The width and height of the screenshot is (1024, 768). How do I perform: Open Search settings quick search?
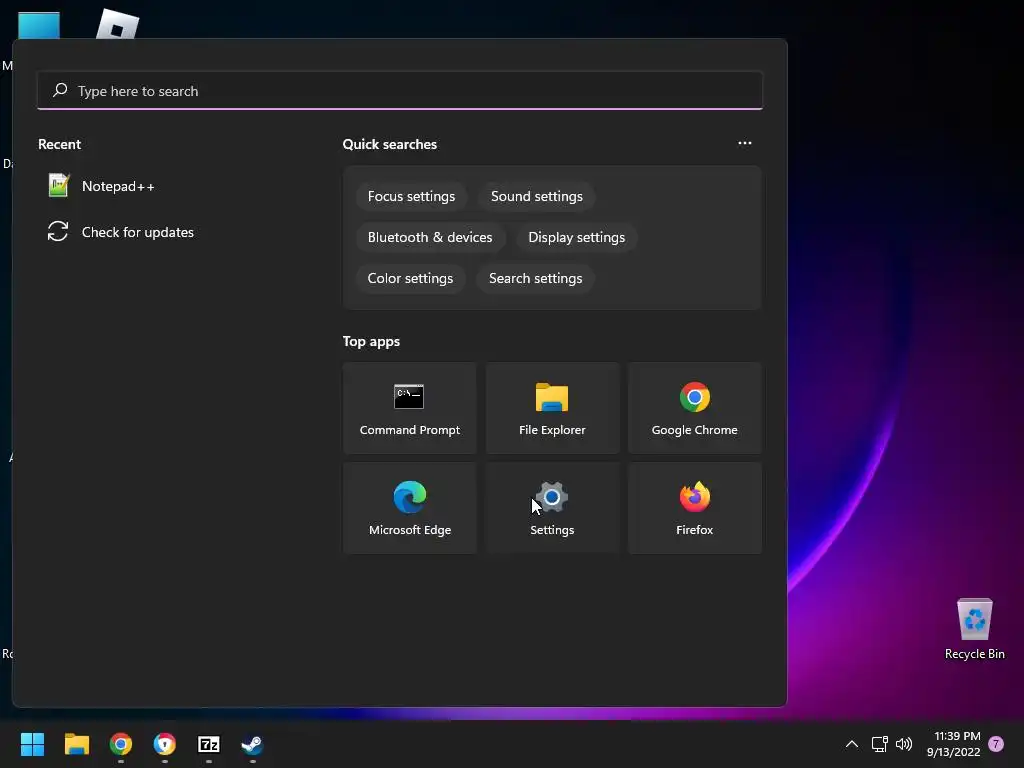coord(536,279)
